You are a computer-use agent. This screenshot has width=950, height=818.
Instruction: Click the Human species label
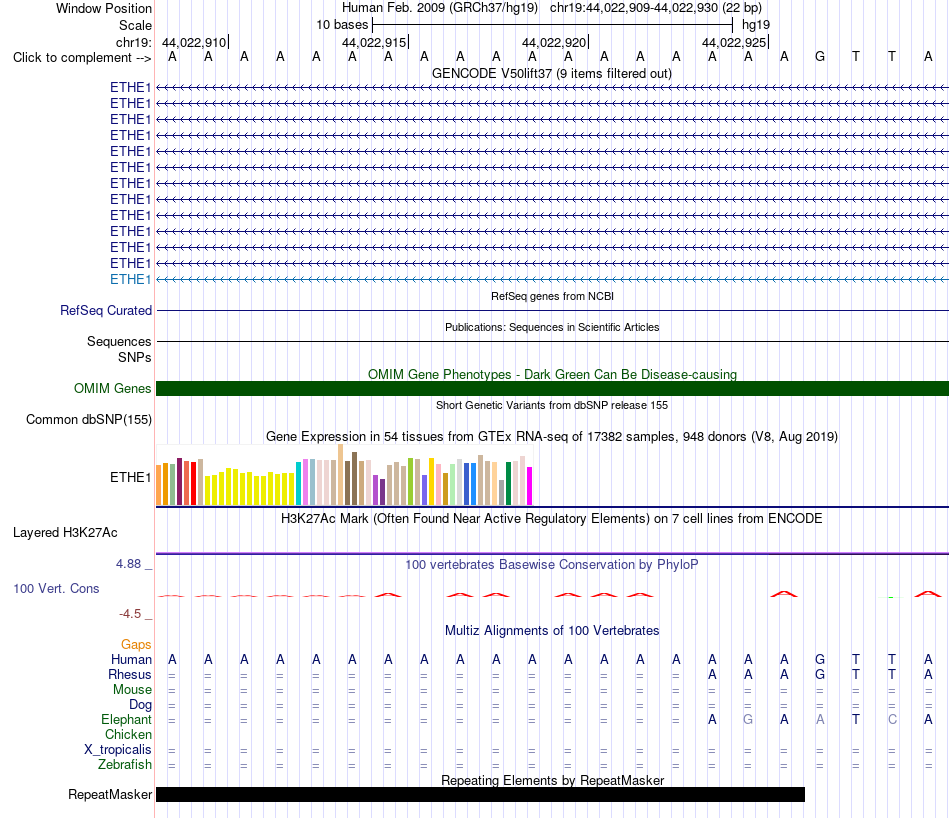[131, 659]
